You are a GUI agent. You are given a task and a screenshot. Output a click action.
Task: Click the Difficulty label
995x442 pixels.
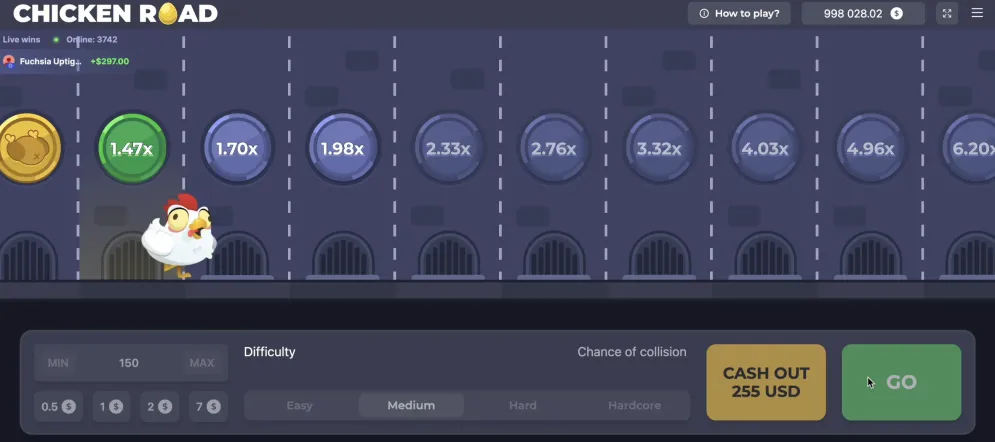click(270, 352)
